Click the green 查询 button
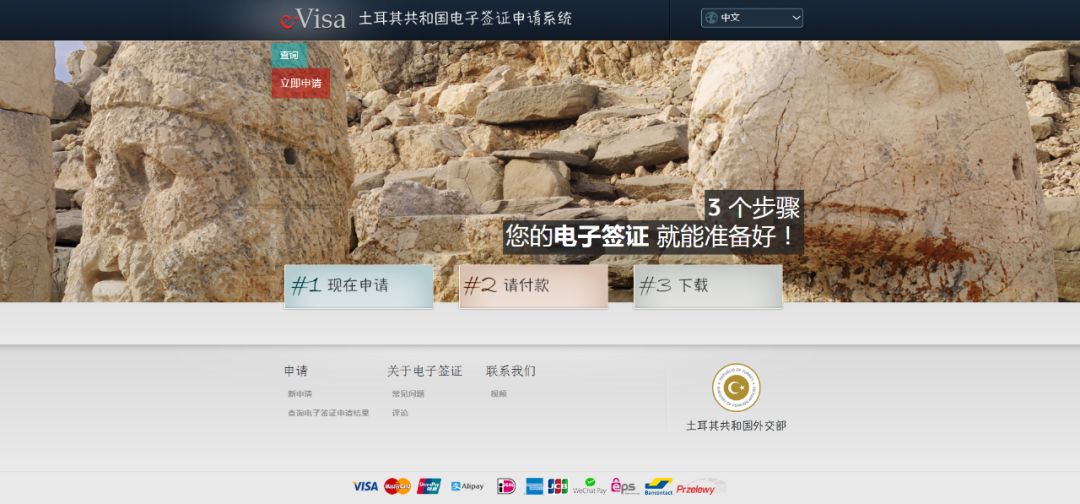Image resolution: width=1080 pixels, height=504 pixels. [x=289, y=55]
